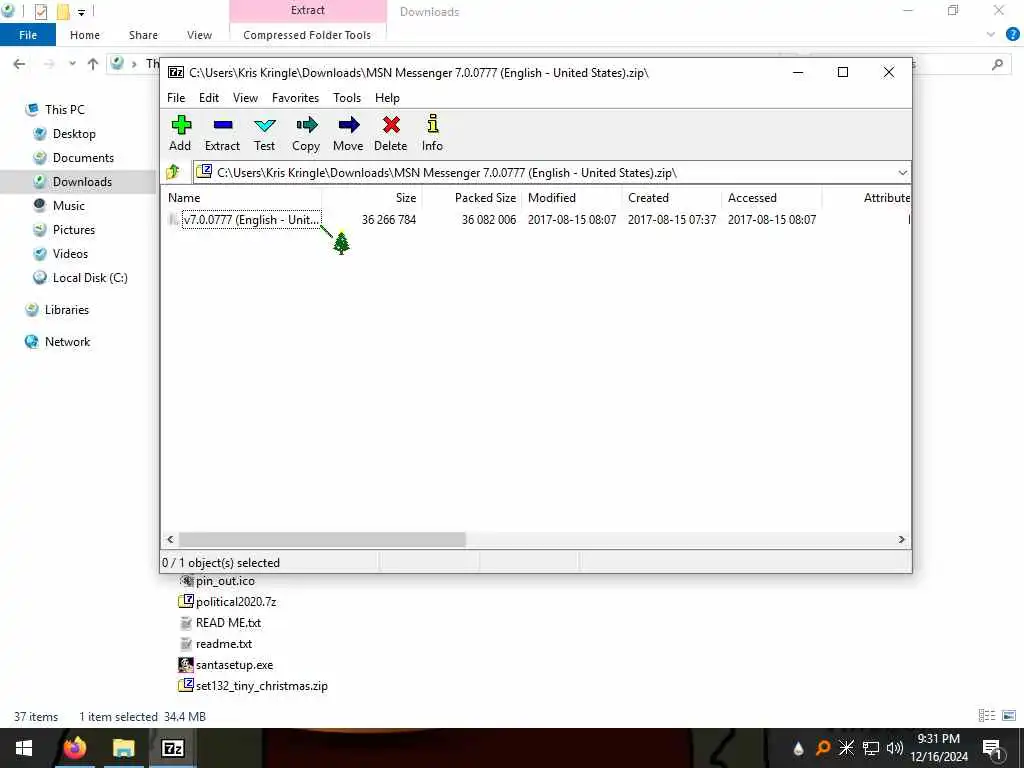Open the Tools menu
Viewport: 1024px width, 768px height.
(347, 98)
